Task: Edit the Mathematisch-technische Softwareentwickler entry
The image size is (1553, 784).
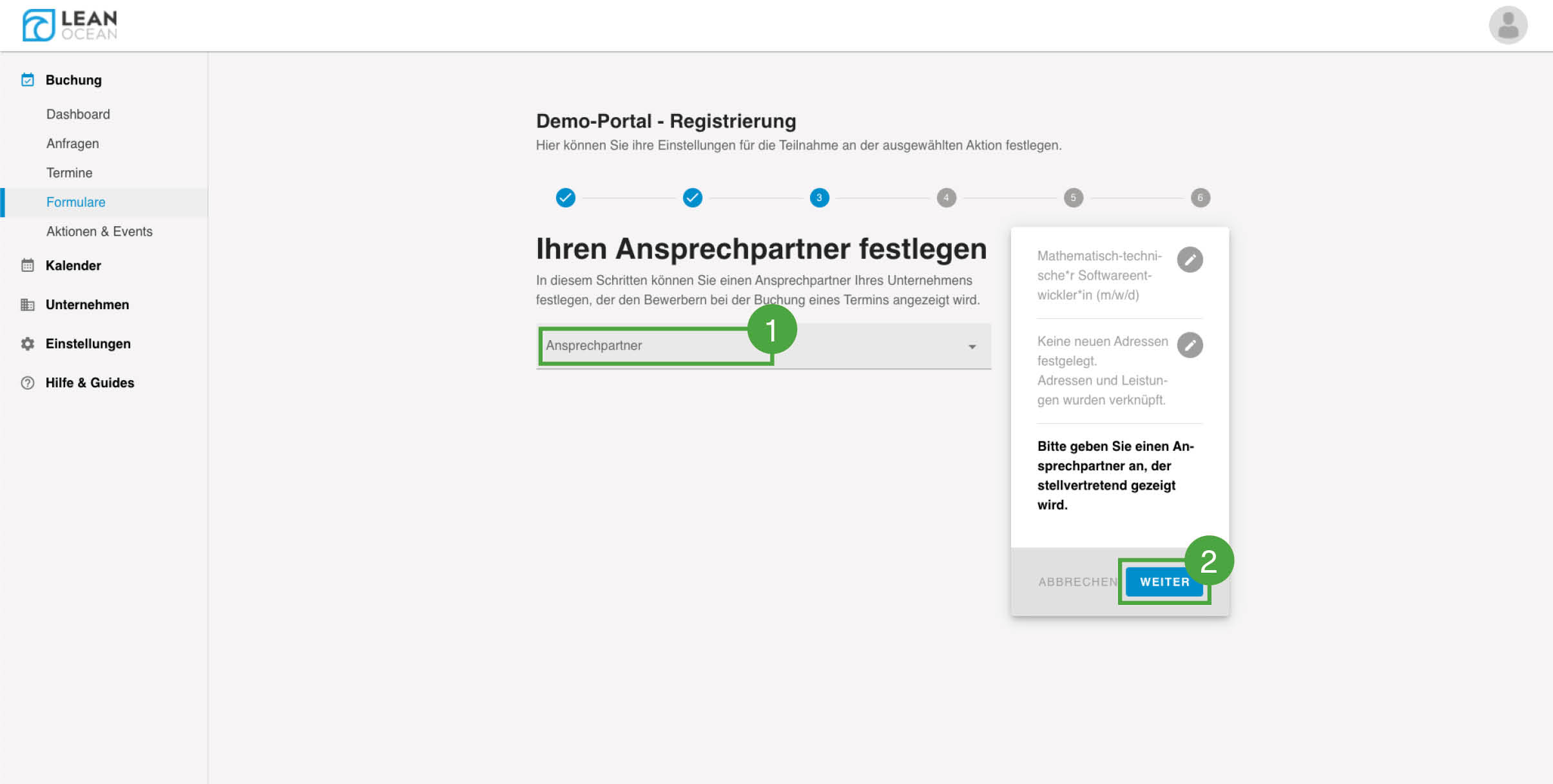Action: click(x=1190, y=260)
